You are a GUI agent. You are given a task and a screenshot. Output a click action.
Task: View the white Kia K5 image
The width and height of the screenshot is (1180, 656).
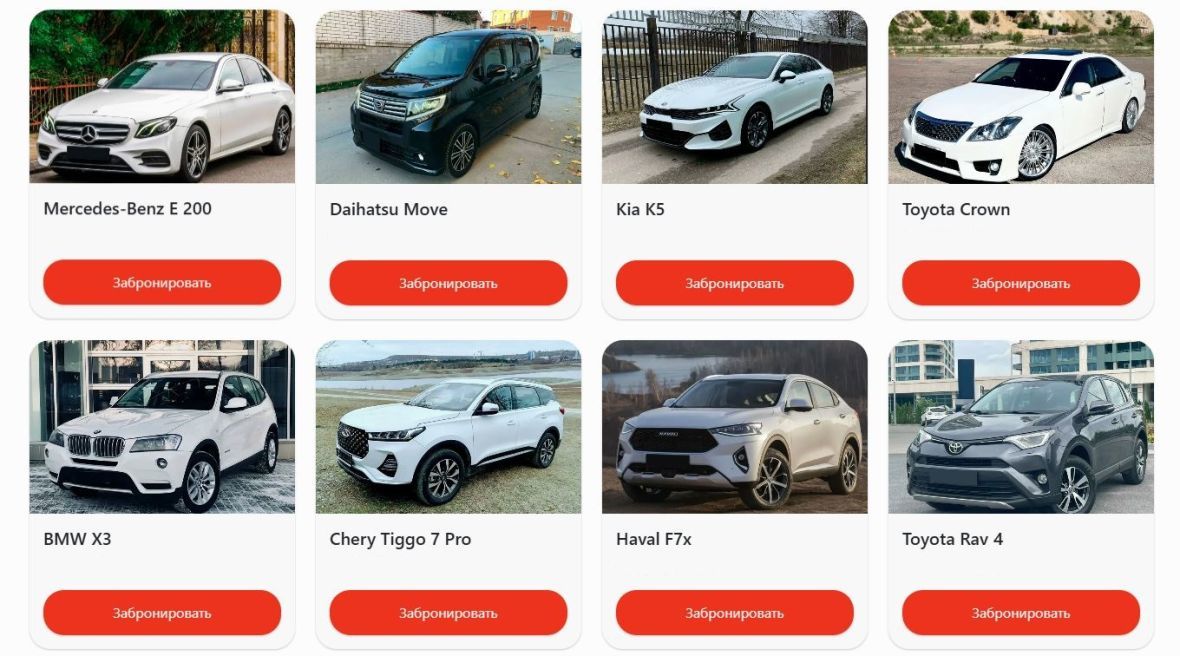pos(734,96)
